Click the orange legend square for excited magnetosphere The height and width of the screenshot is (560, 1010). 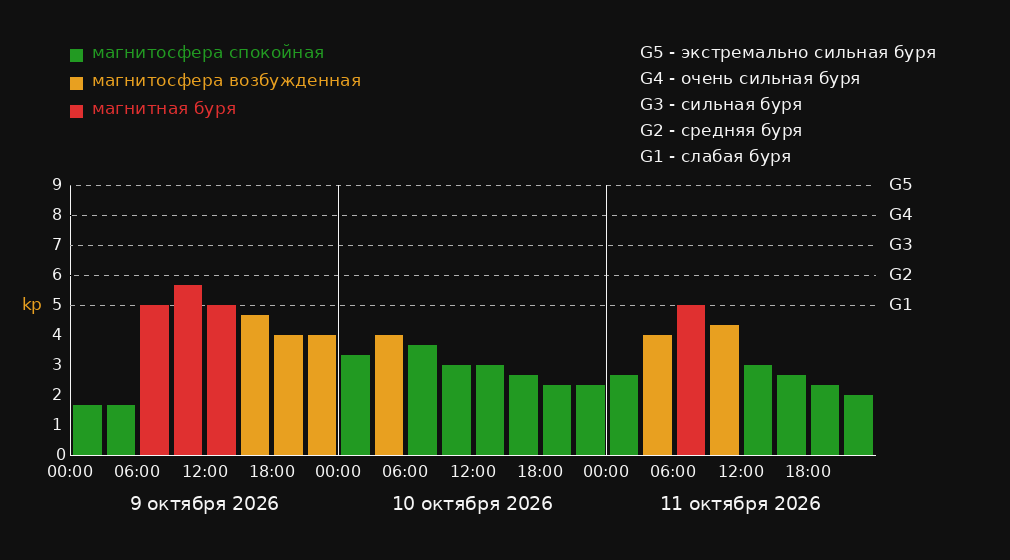76,83
